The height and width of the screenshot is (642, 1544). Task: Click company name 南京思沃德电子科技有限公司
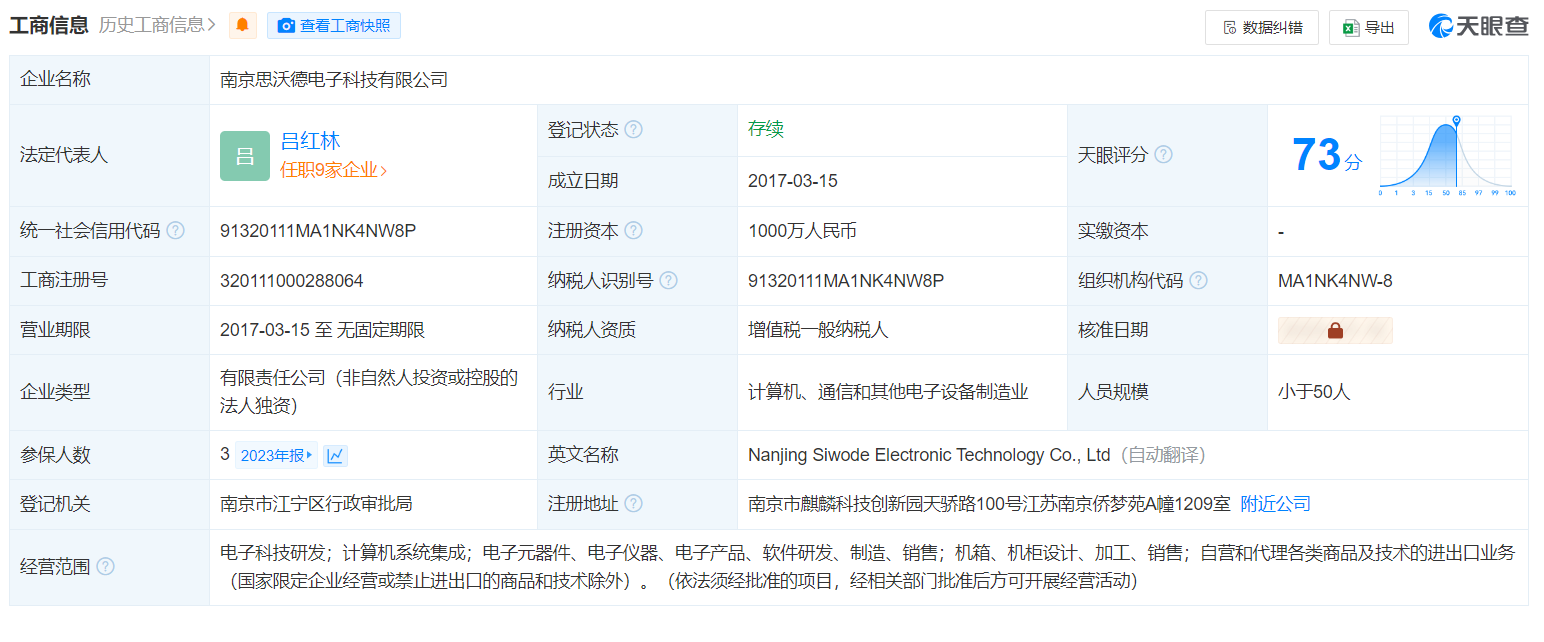[x=334, y=80]
